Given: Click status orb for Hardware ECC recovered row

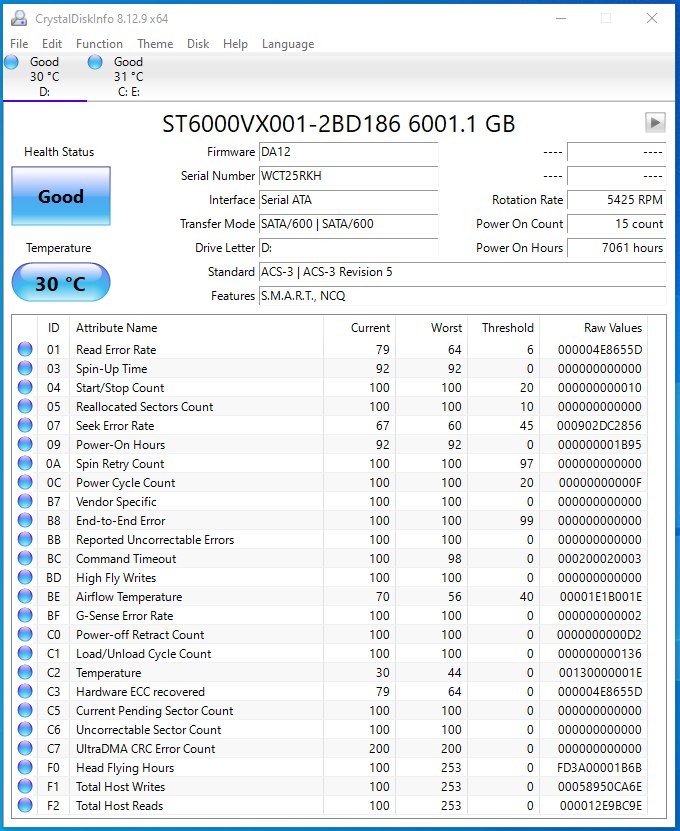Looking at the screenshot, I should click(x=25, y=691).
